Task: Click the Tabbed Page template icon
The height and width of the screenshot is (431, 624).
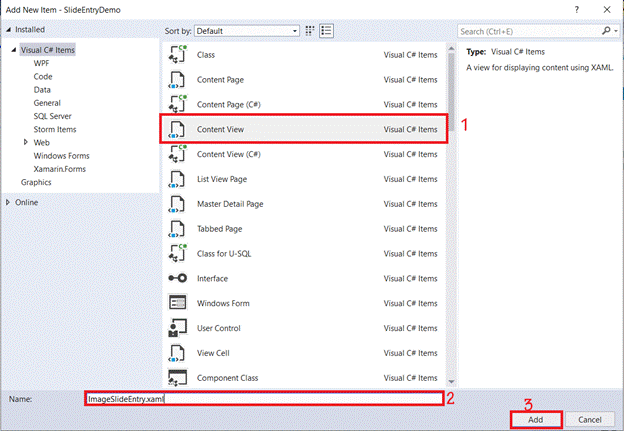Action: 177,229
